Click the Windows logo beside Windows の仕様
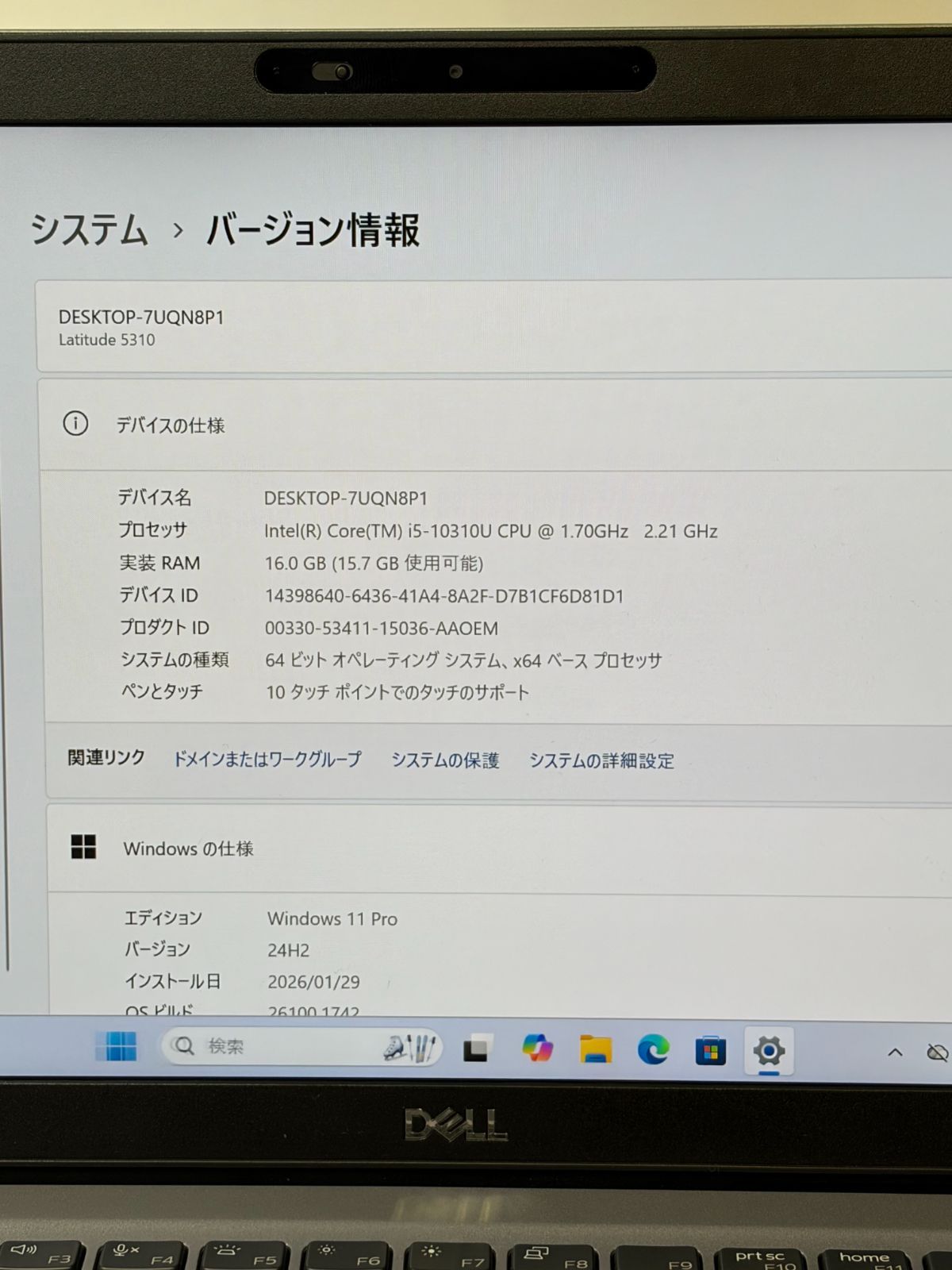The image size is (952, 1270). (83, 847)
